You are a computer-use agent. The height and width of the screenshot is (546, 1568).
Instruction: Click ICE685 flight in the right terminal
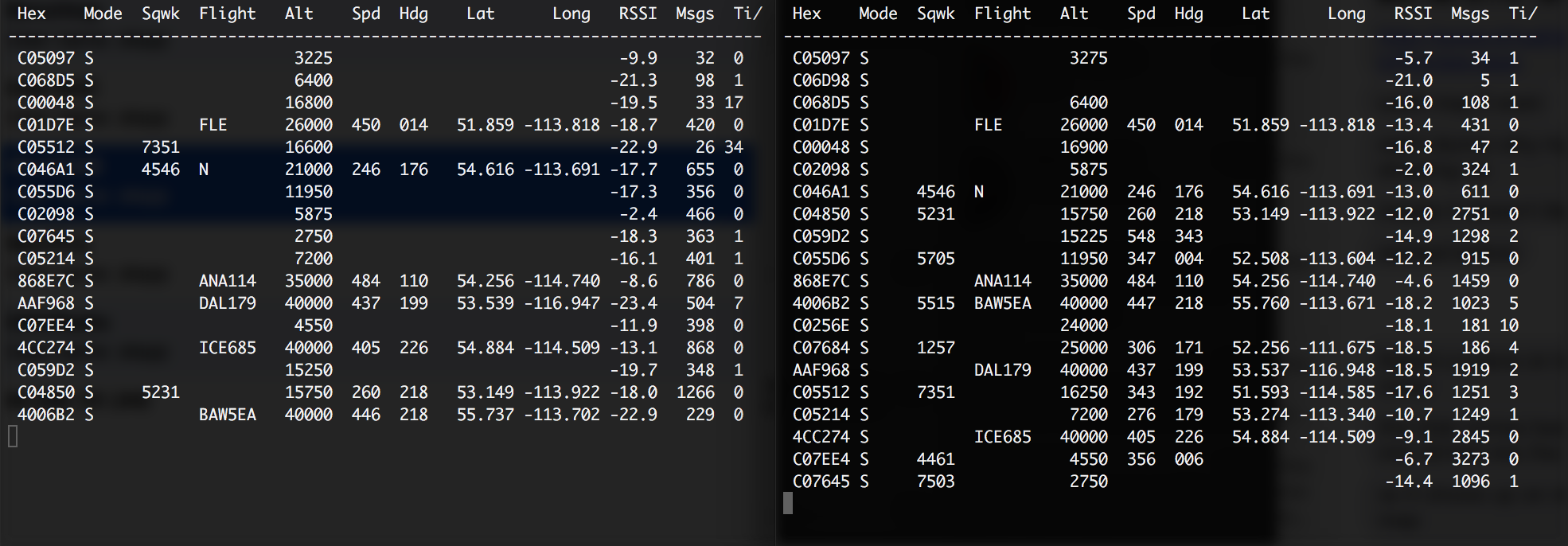[x=1003, y=437]
